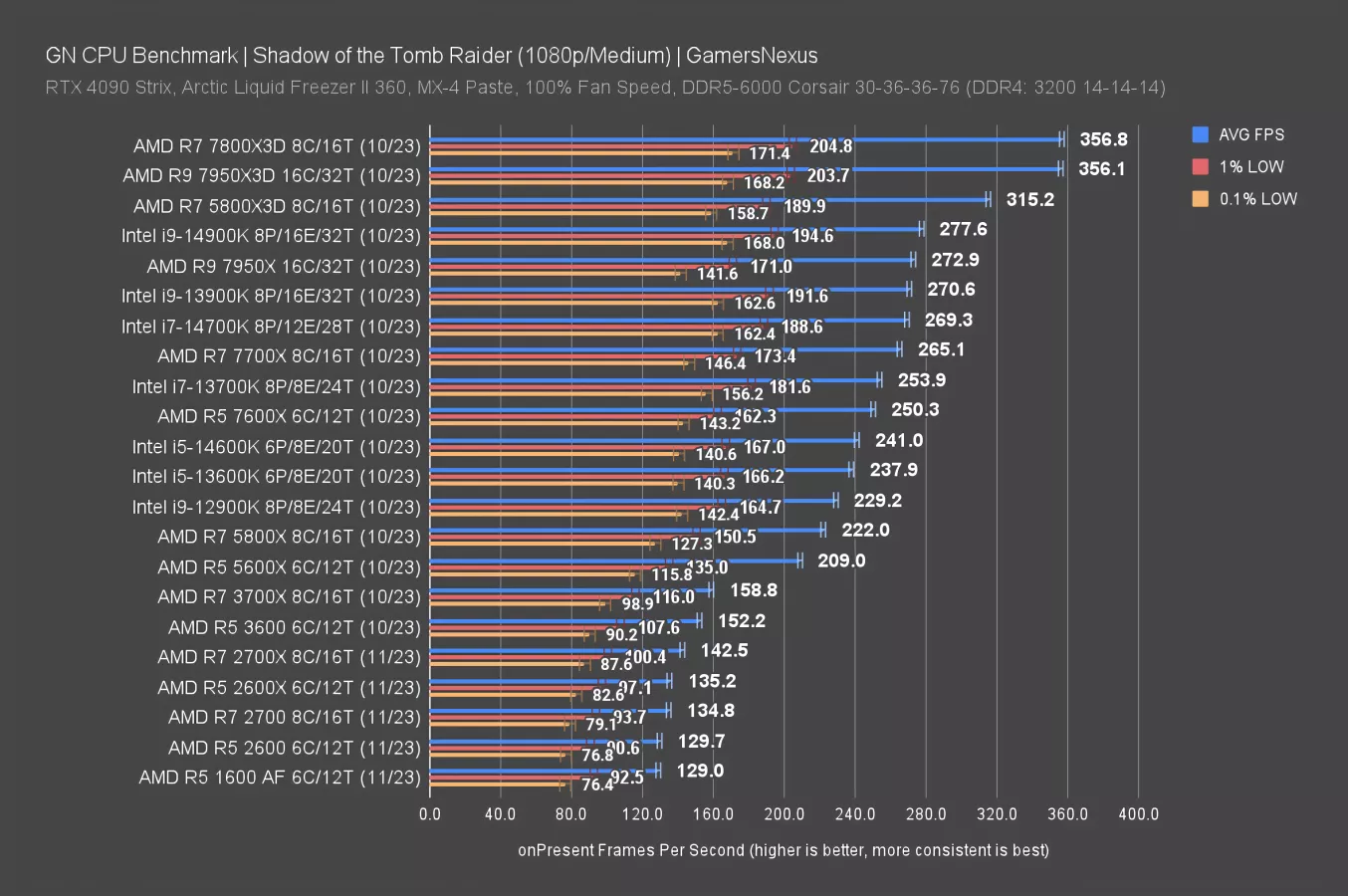Click the 400.0 tick on the x-axis
Image resolution: width=1348 pixels, height=896 pixels.
pyautogui.click(x=1138, y=813)
